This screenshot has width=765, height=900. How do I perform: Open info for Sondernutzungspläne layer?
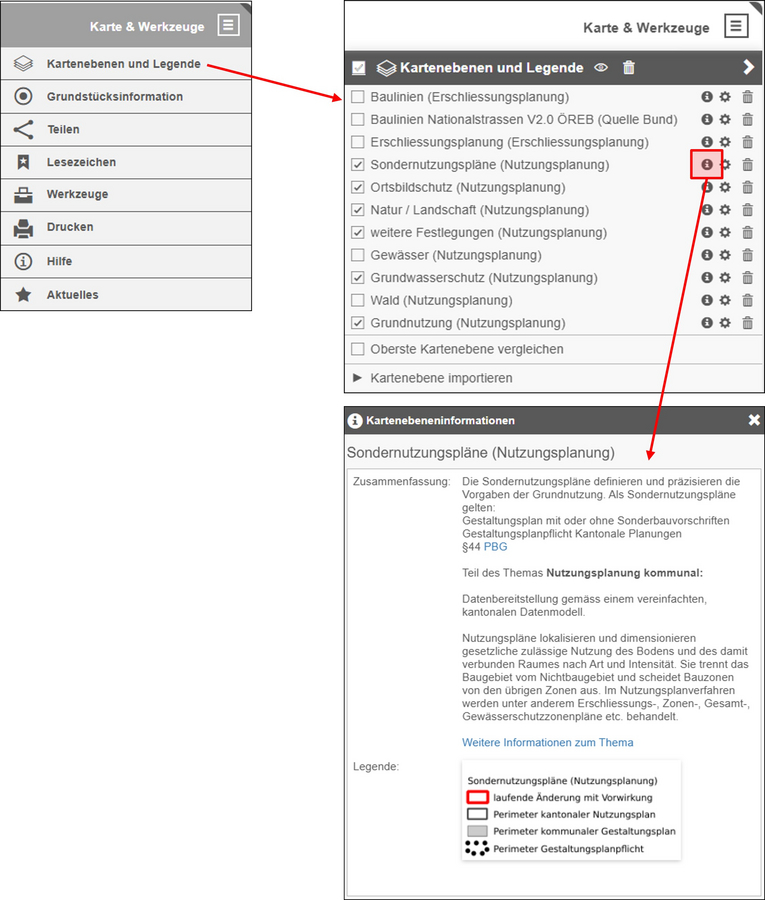click(x=706, y=165)
